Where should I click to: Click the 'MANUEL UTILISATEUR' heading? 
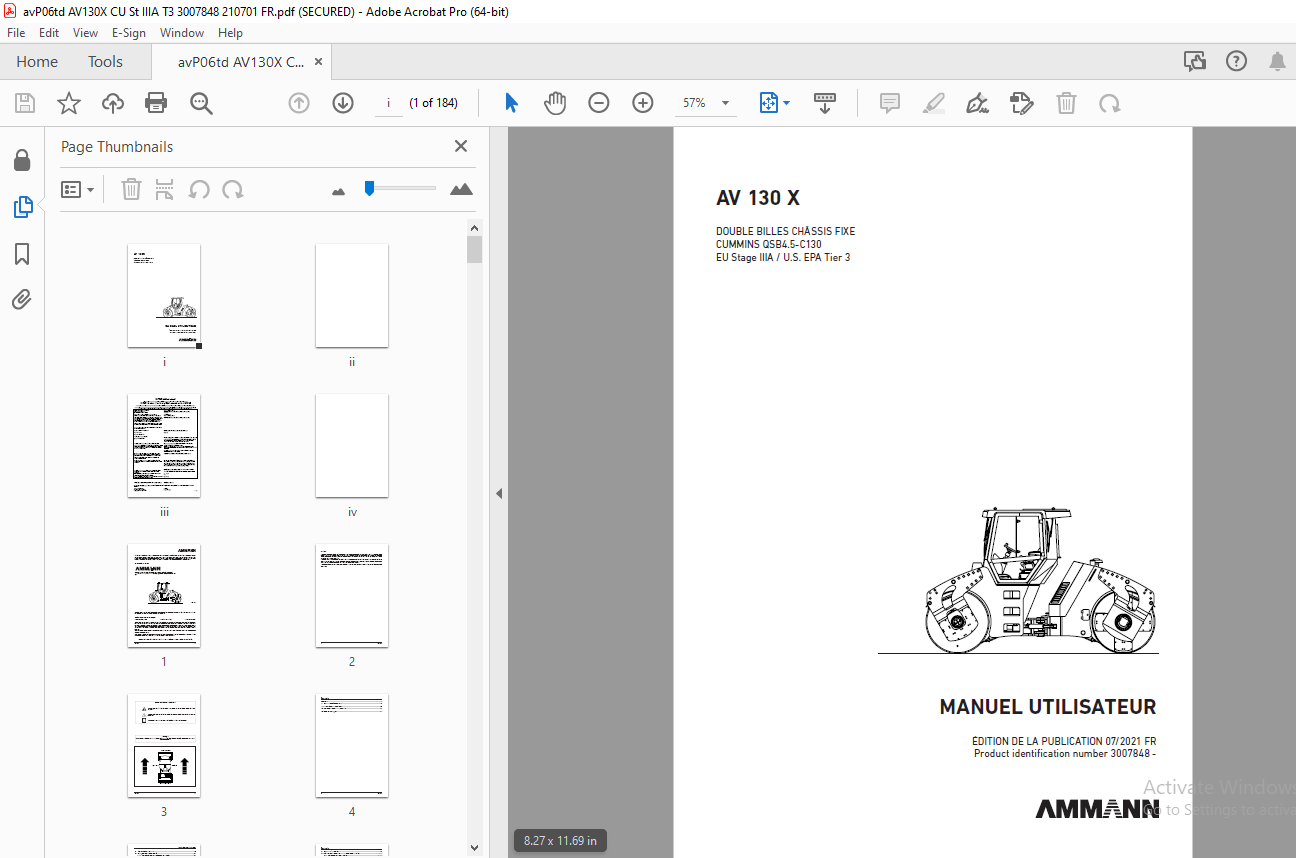tap(1048, 707)
